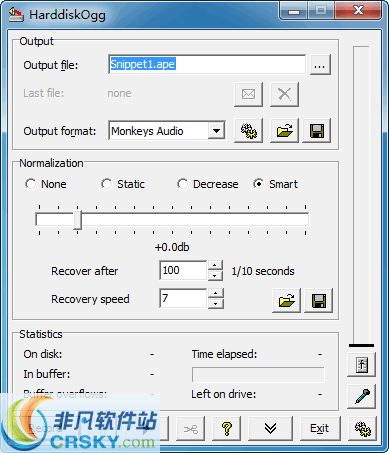This screenshot has width=389, height=453.
Task: Choose the Decrease normalization option
Action: tap(182, 184)
